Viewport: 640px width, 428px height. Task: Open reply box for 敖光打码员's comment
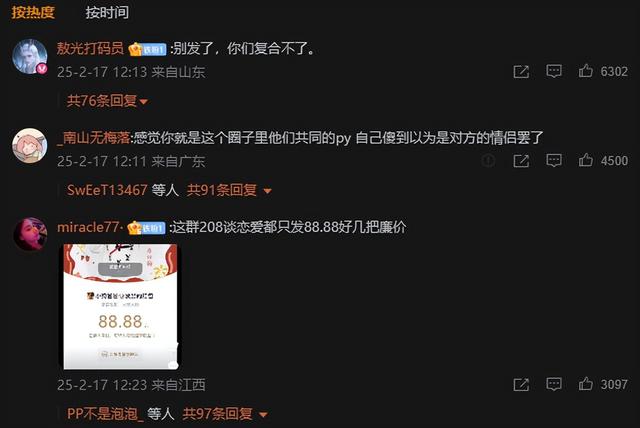click(553, 71)
